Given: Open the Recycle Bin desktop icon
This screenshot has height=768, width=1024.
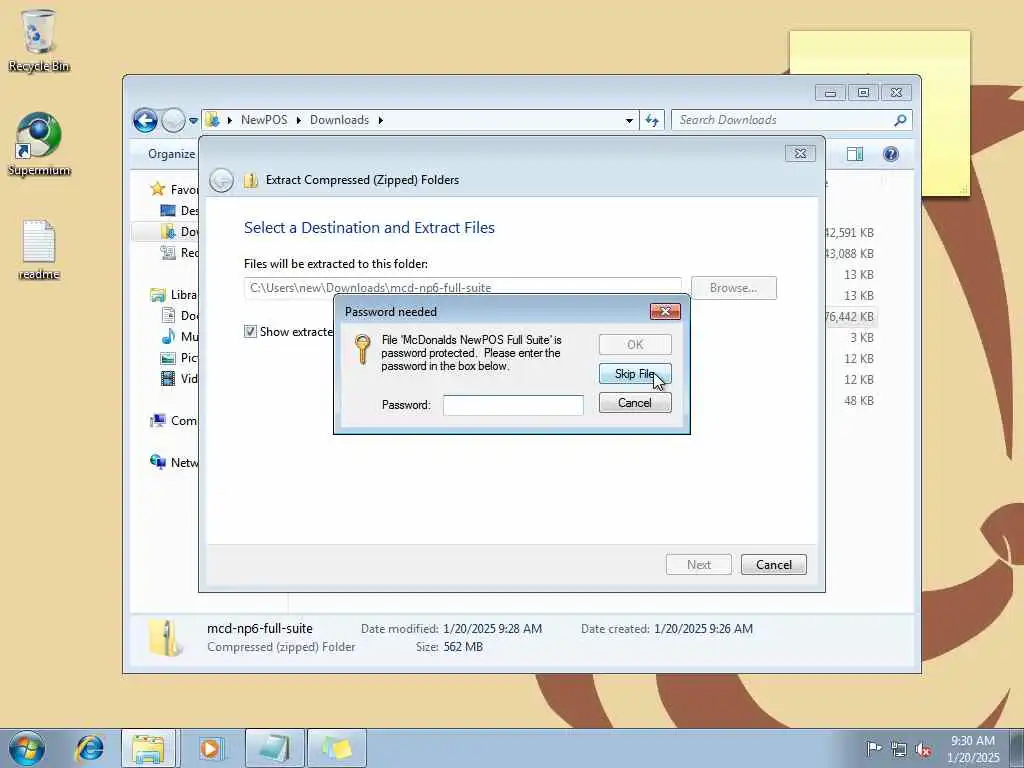Looking at the screenshot, I should pos(39,40).
